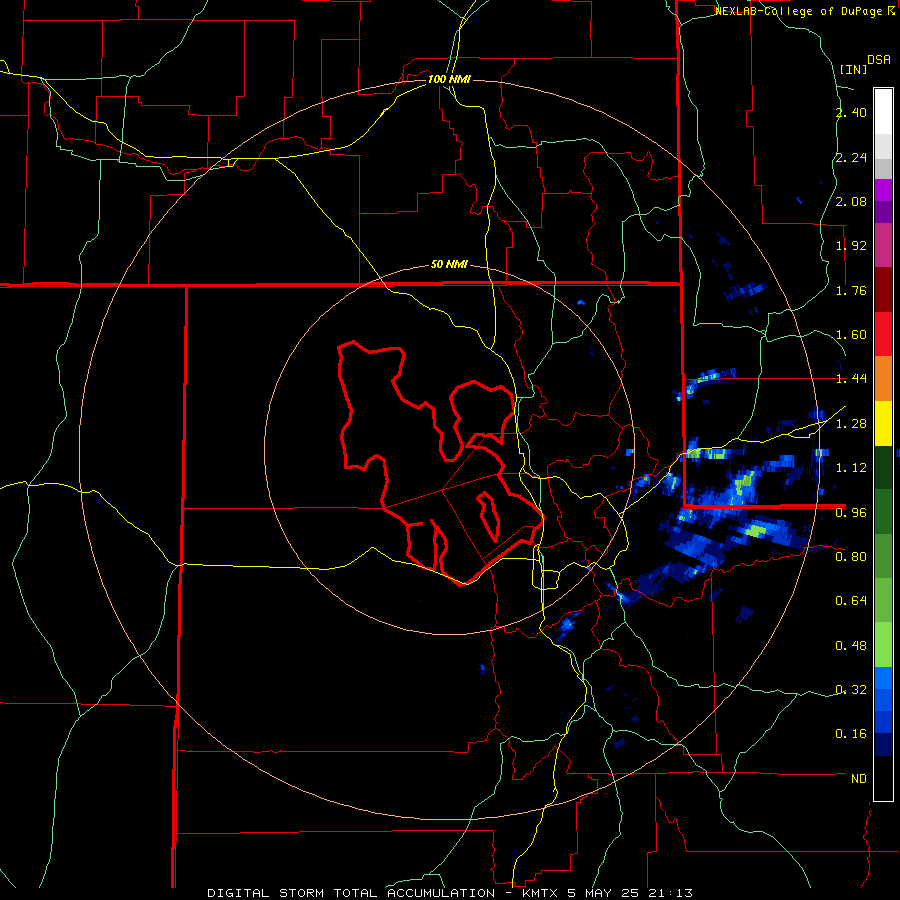Screen dimensions: 900x900
Task: Click the 0.80 legend value
Action: [851, 557]
